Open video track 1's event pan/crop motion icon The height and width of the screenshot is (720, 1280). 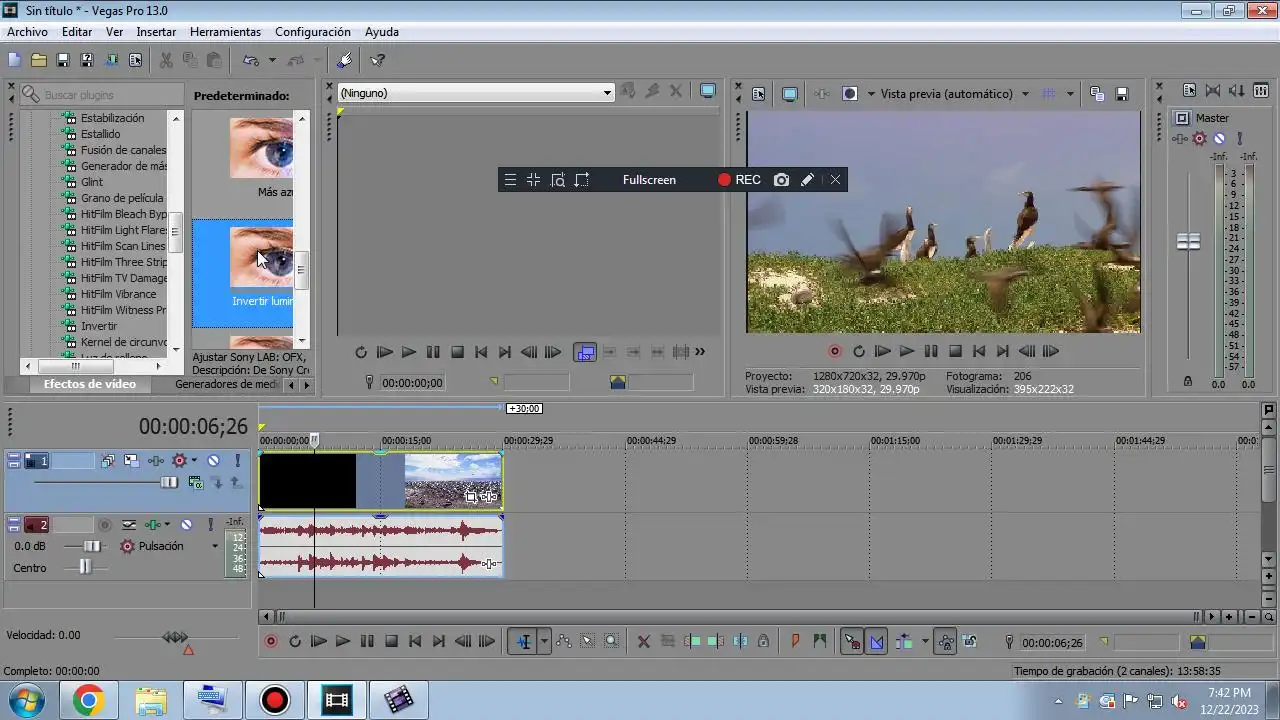point(132,461)
